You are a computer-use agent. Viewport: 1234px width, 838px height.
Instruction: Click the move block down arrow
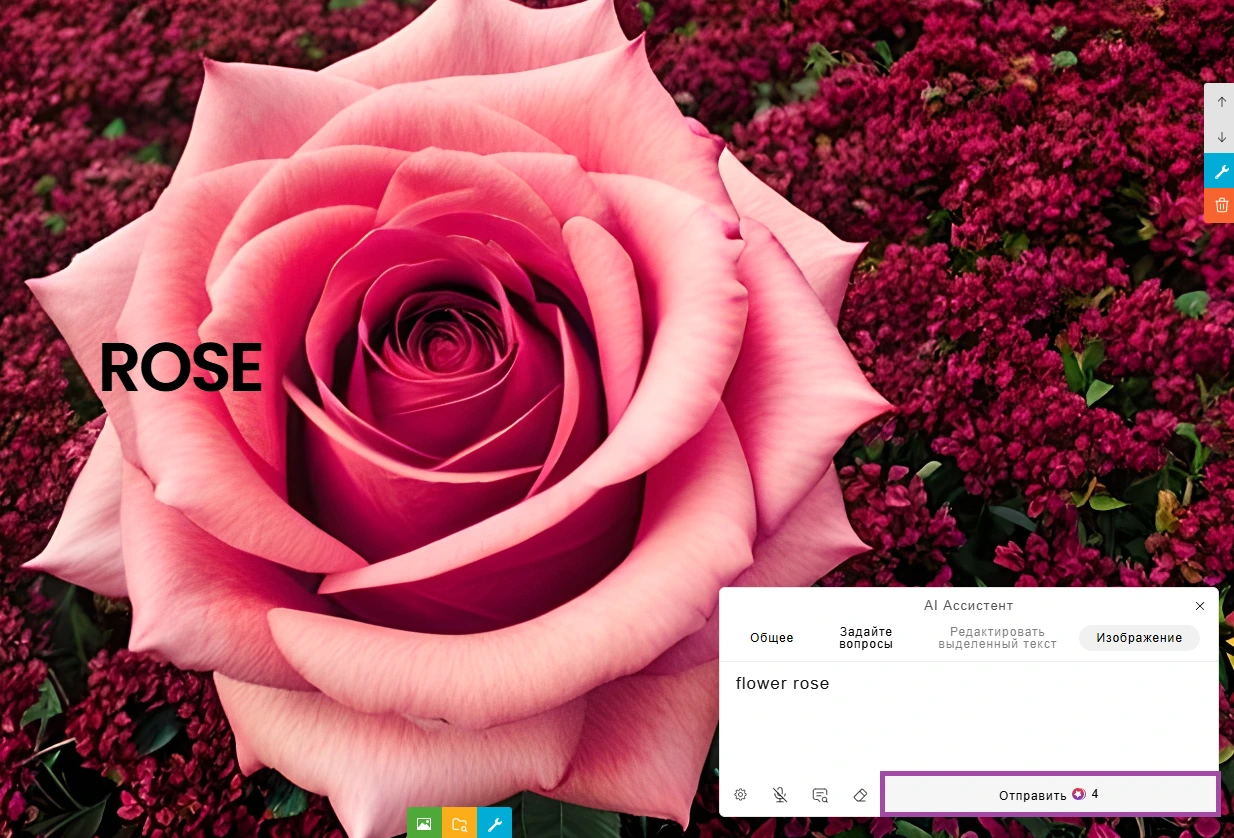tap(1221, 137)
